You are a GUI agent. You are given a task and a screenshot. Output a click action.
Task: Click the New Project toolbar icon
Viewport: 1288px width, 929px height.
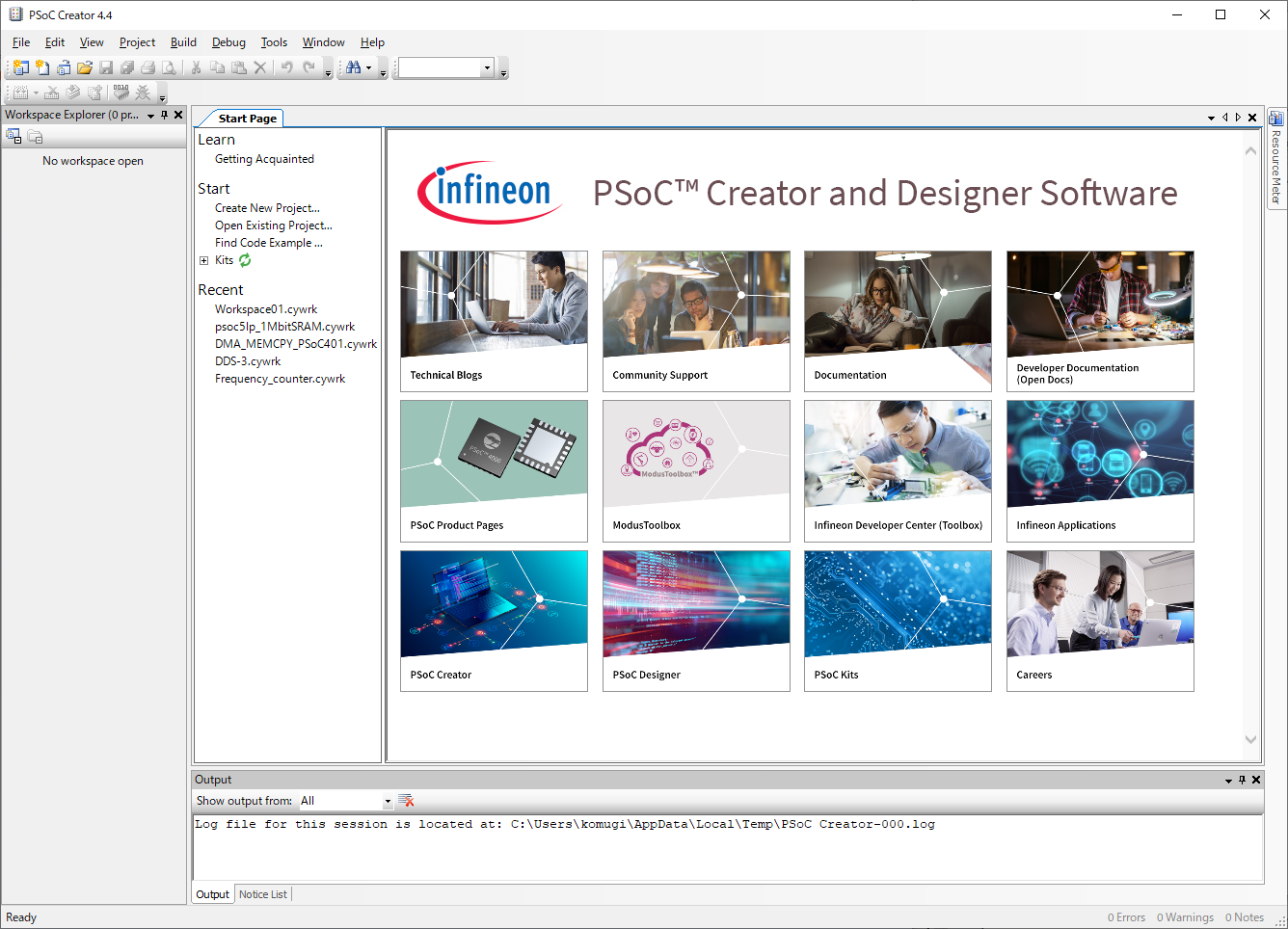(21, 67)
